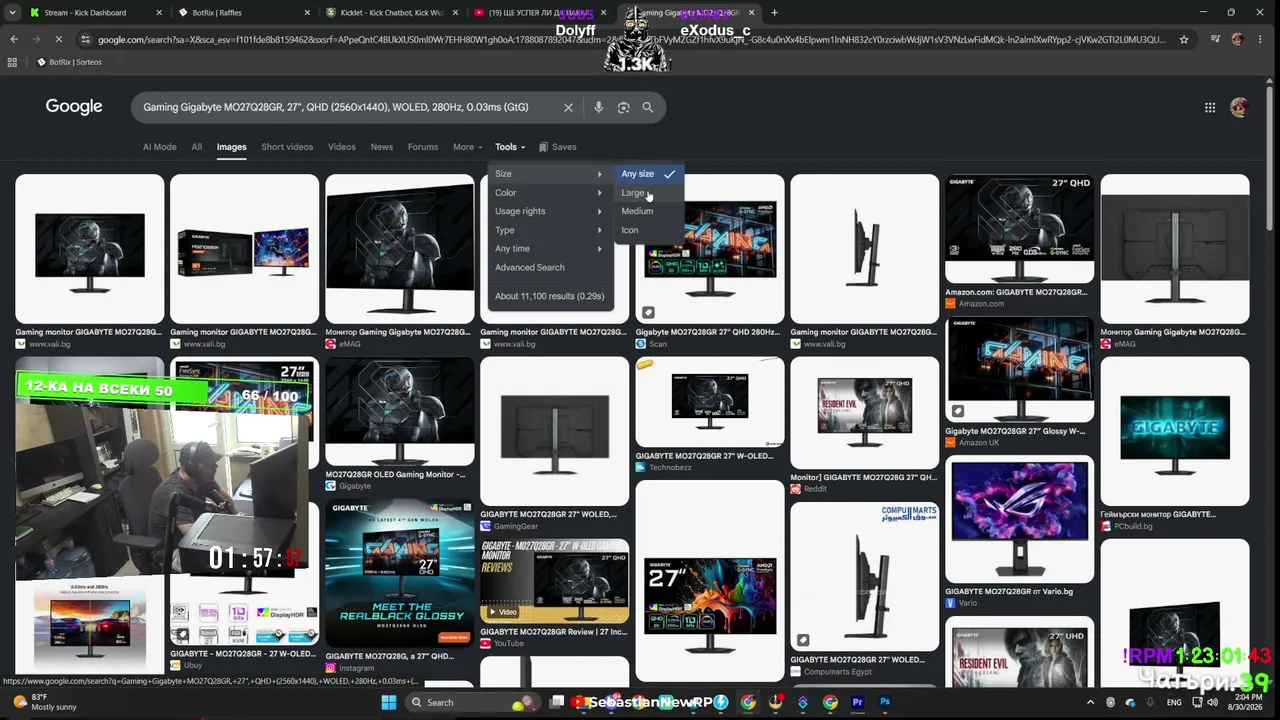Go to the Google homepage logo
Image resolution: width=1280 pixels, height=720 pixels.
click(x=74, y=107)
